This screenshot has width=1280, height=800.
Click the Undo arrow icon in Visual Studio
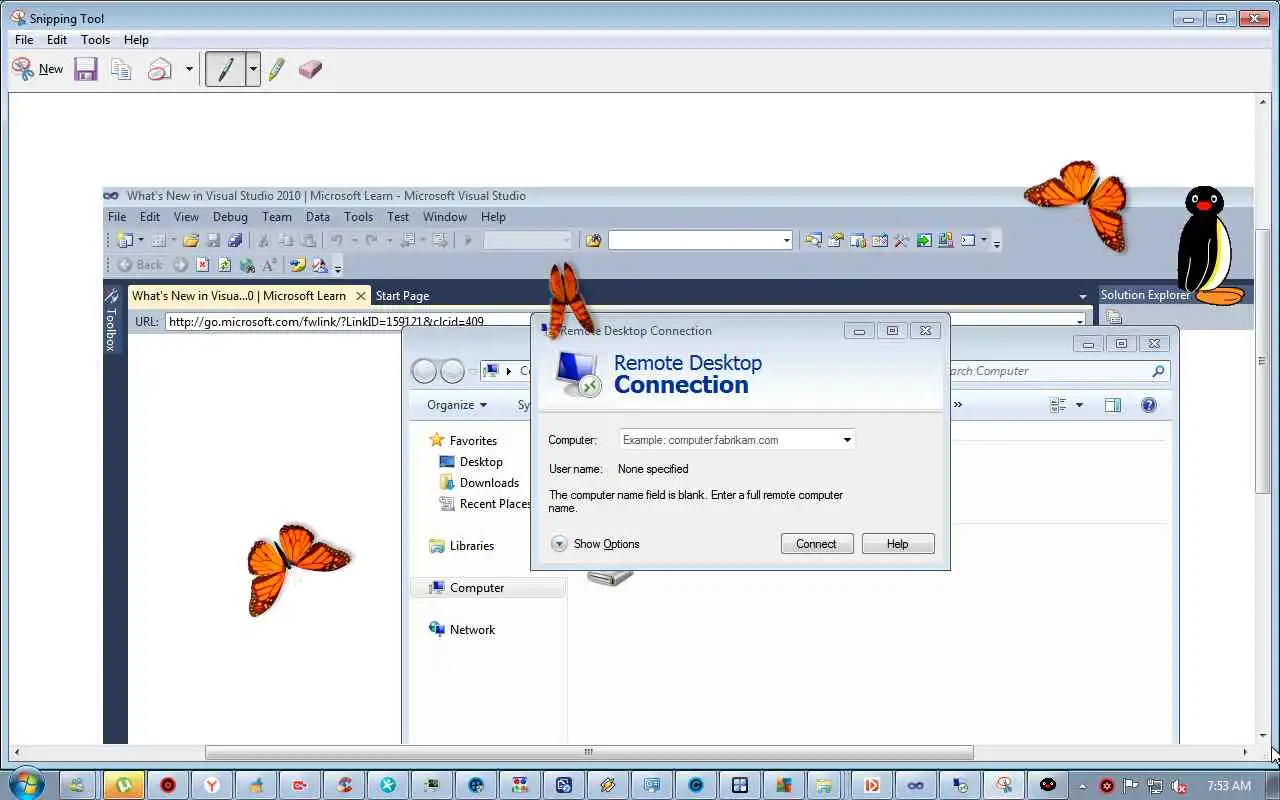click(336, 240)
